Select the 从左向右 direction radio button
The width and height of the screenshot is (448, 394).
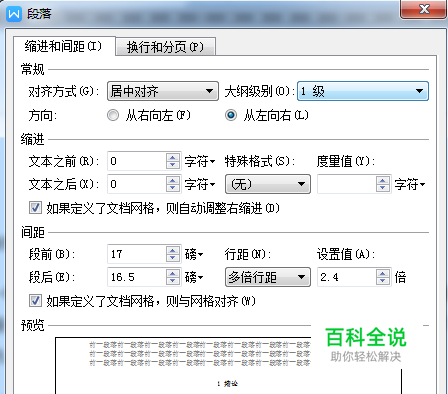click(231, 115)
